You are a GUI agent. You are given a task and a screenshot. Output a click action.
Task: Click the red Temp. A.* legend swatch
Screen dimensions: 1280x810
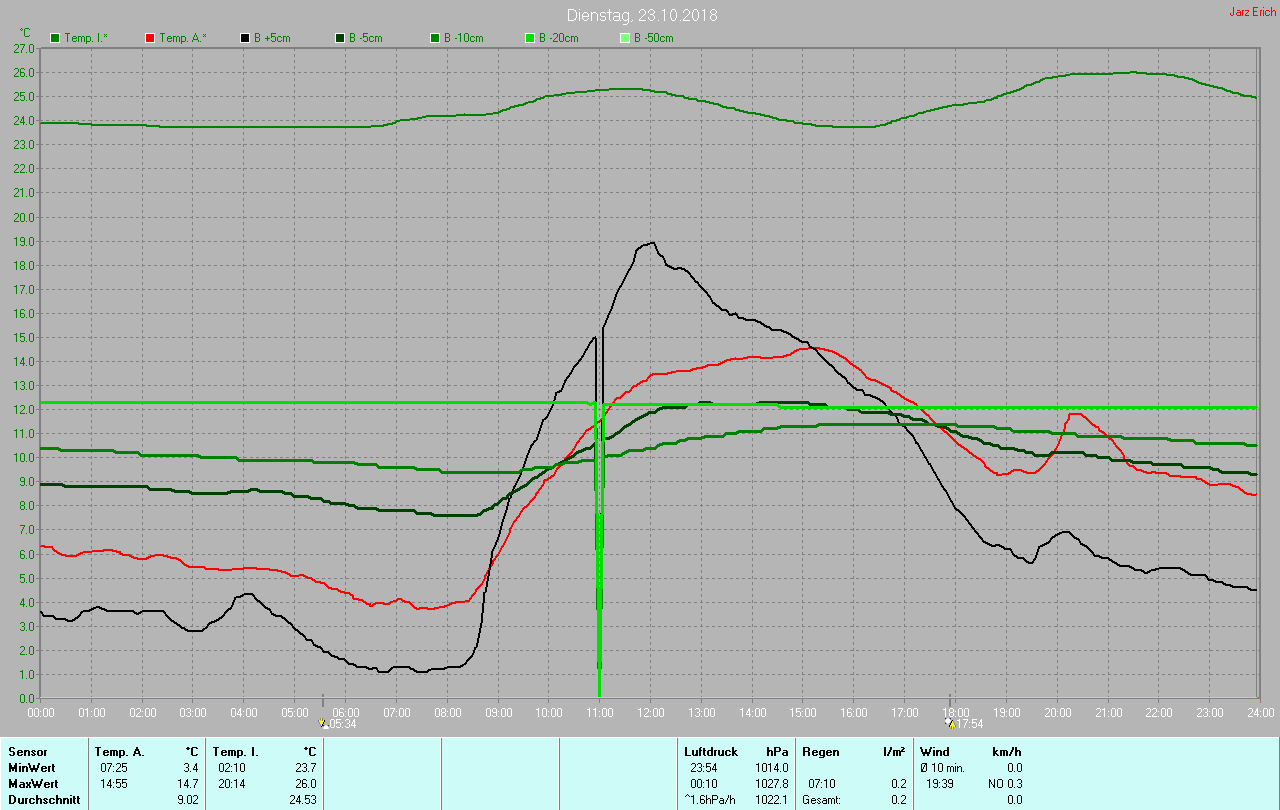150,38
